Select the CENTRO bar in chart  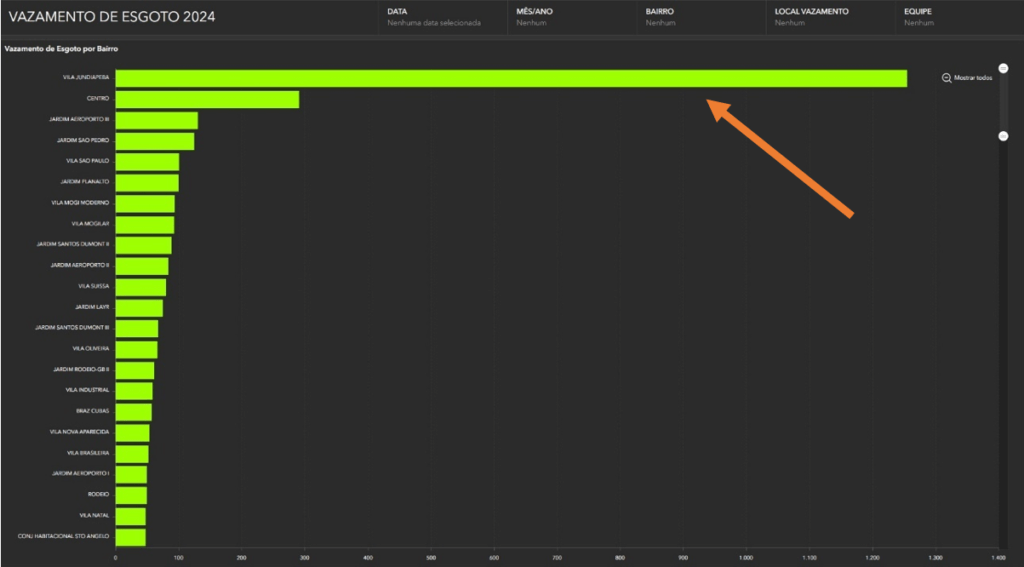pyautogui.click(x=207, y=99)
